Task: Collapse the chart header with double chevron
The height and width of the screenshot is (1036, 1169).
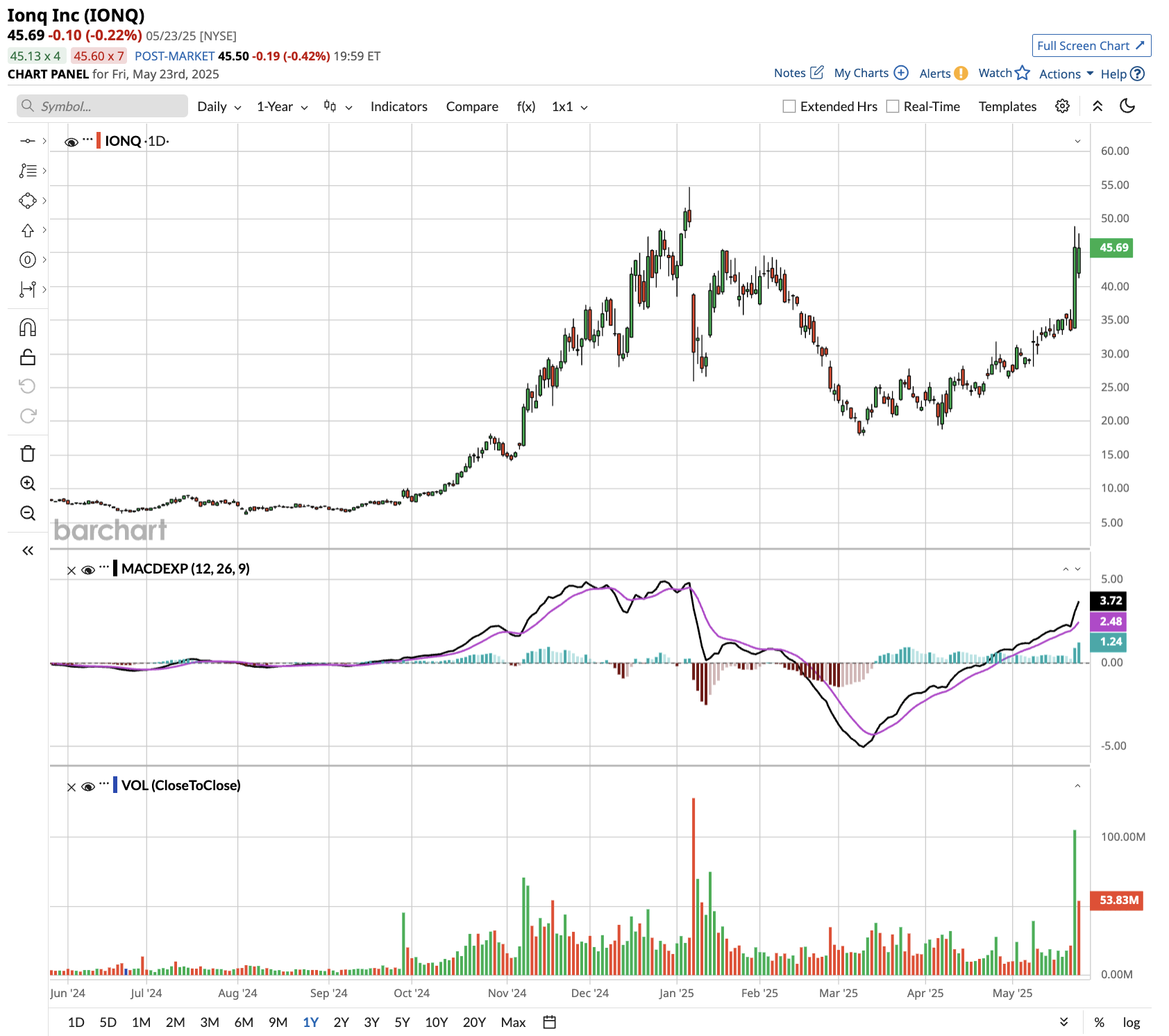Action: coord(1097,106)
